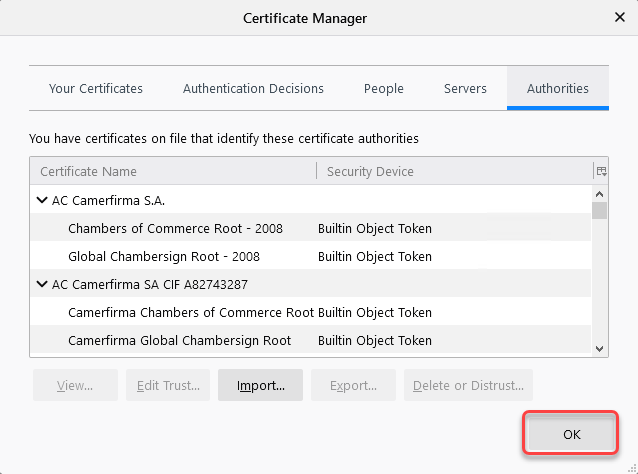Select the Servers tab

click(x=465, y=89)
